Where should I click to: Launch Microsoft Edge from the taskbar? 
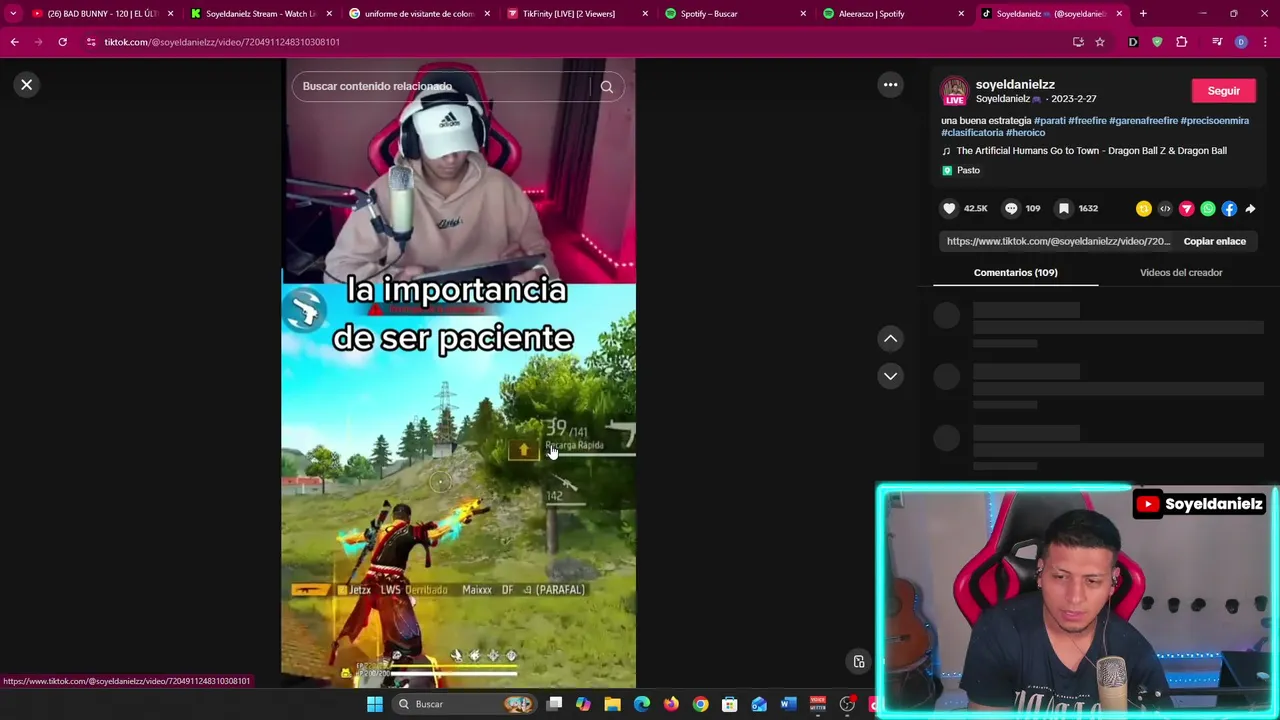(x=642, y=705)
